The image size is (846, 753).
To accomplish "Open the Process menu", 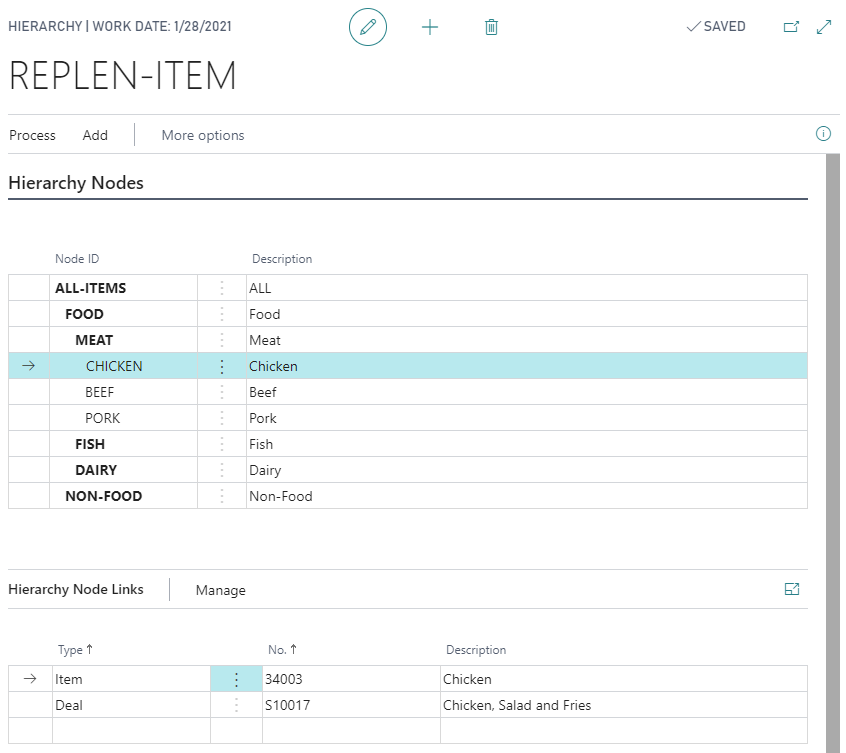I will (x=33, y=135).
